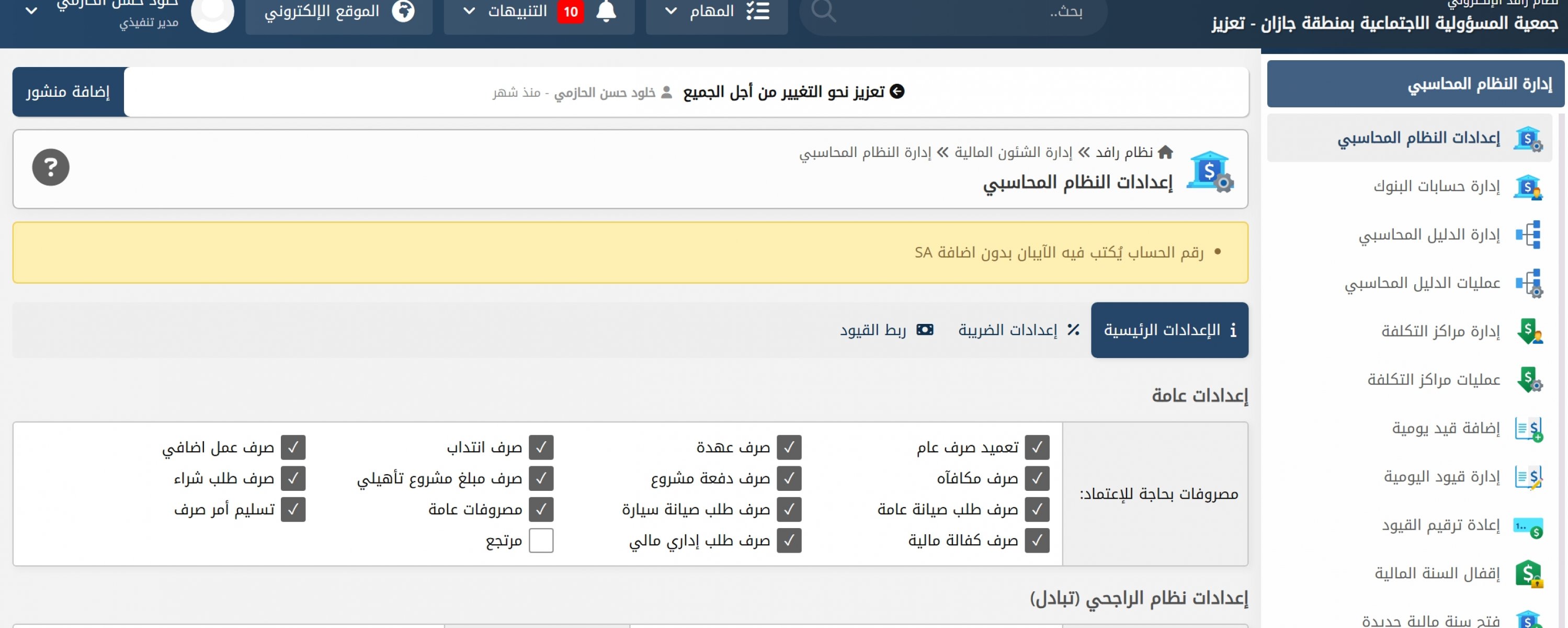Click the help question mark icon
The width and height of the screenshot is (1568, 628).
(x=51, y=167)
